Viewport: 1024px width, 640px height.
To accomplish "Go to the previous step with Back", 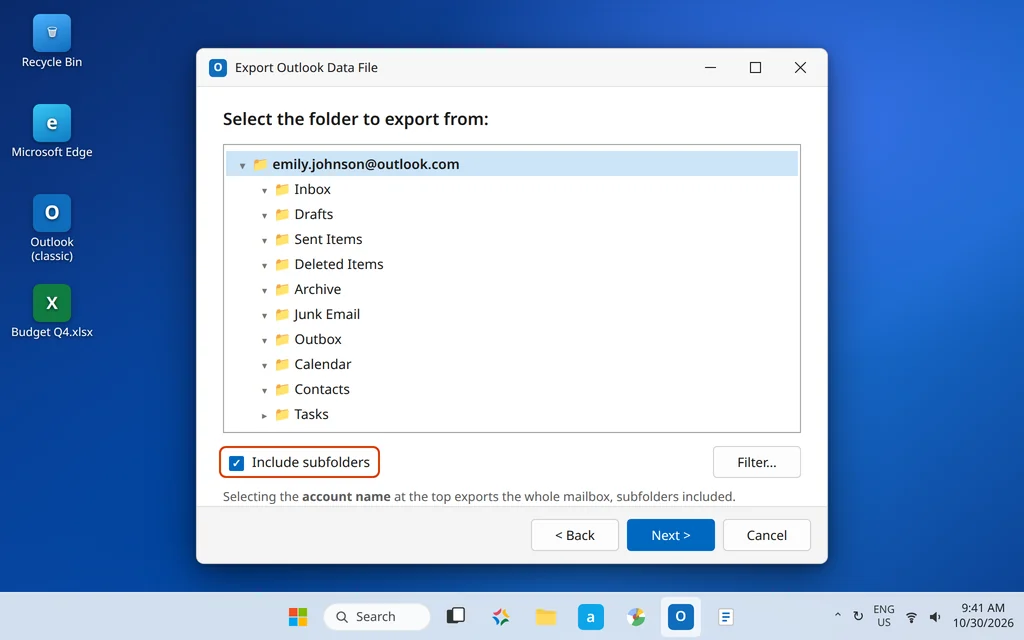I will (575, 535).
